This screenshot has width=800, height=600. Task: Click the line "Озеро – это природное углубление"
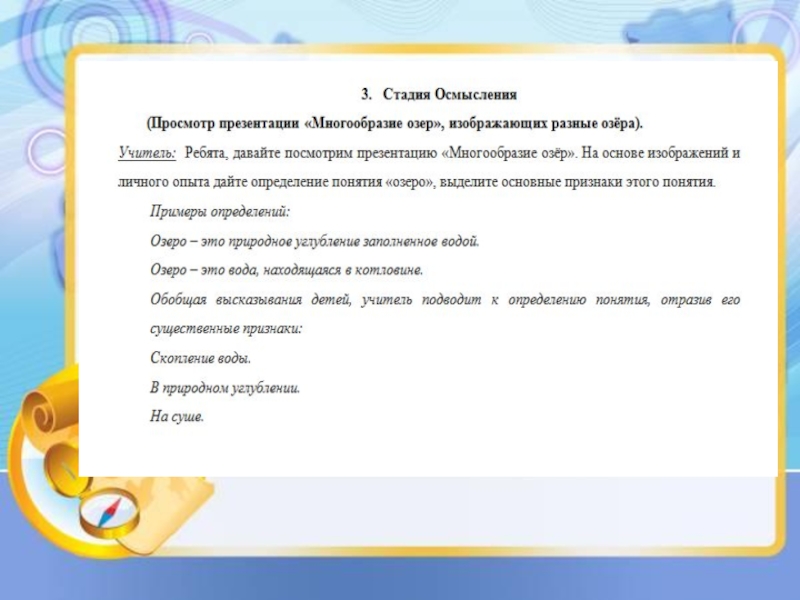pos(315,241)
